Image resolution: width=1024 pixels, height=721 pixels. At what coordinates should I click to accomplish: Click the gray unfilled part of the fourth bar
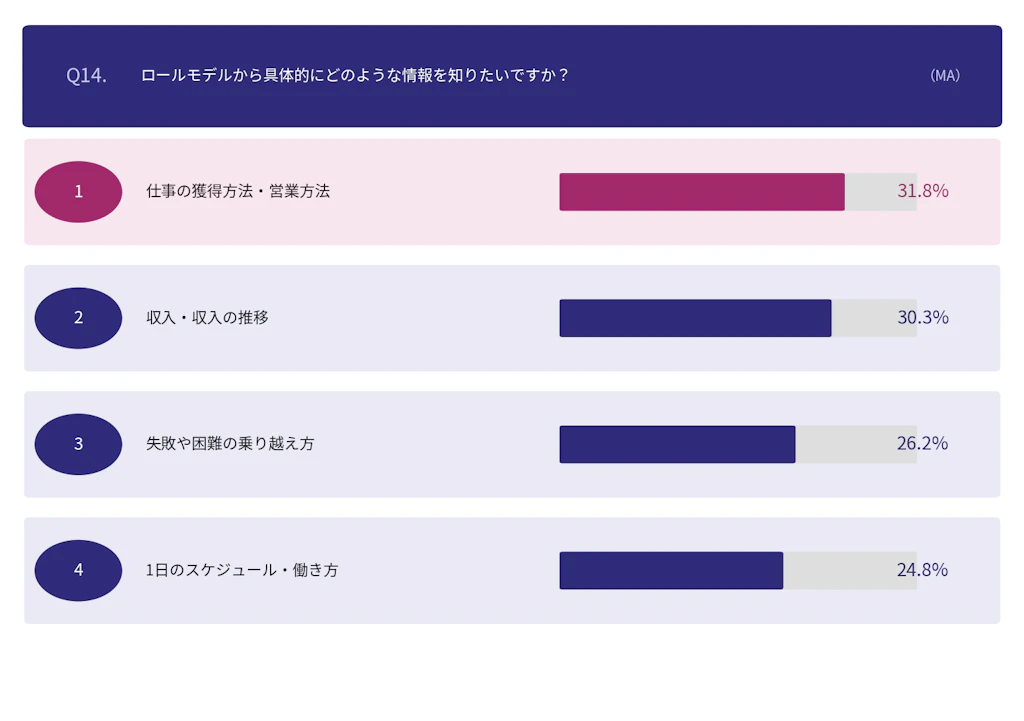(838, 570)
